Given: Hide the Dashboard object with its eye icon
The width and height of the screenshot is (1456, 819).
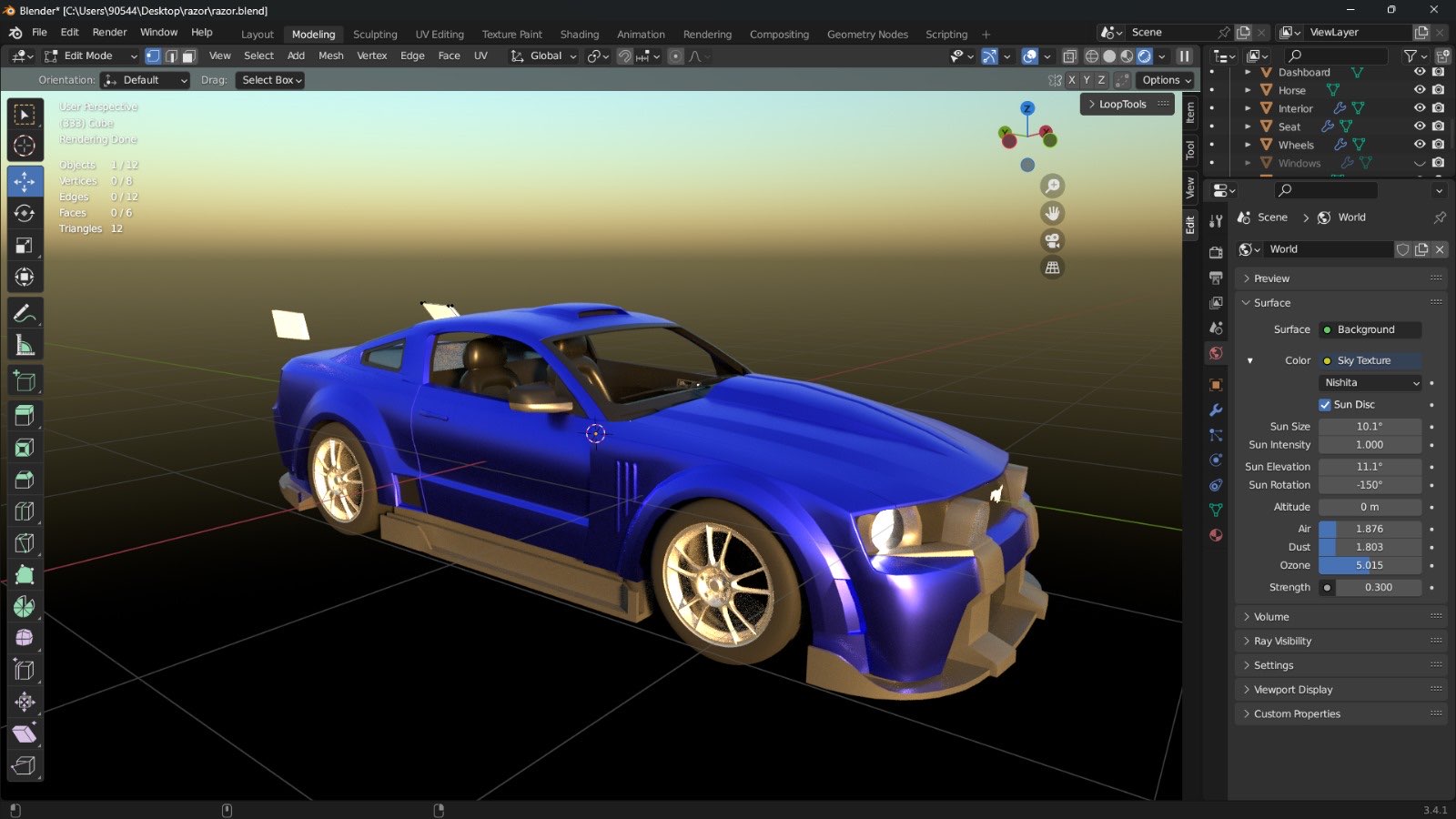Looking at the screenshot, I should (x=1420, y=72).
